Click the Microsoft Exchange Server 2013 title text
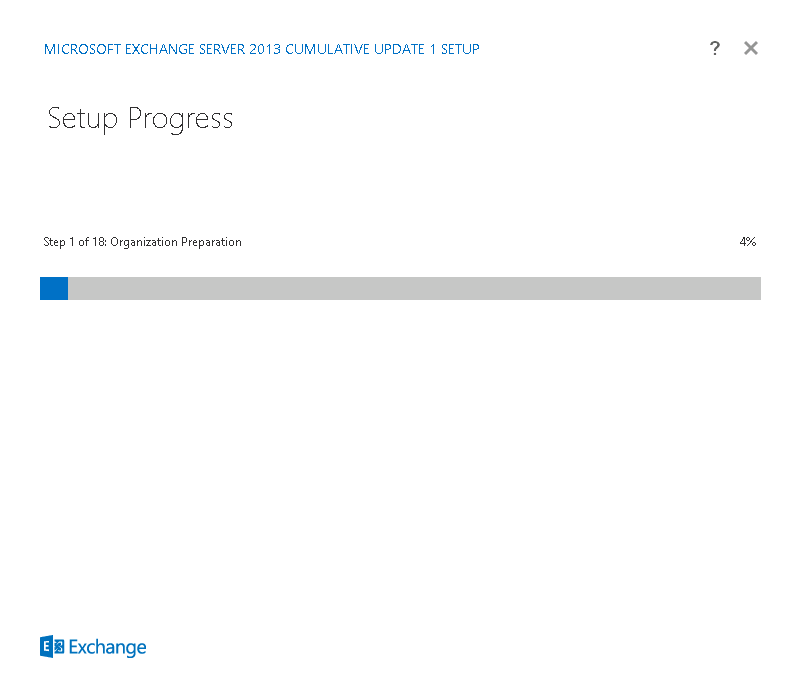797x696 pixels. pyautogui.click(x=163, y=49)
